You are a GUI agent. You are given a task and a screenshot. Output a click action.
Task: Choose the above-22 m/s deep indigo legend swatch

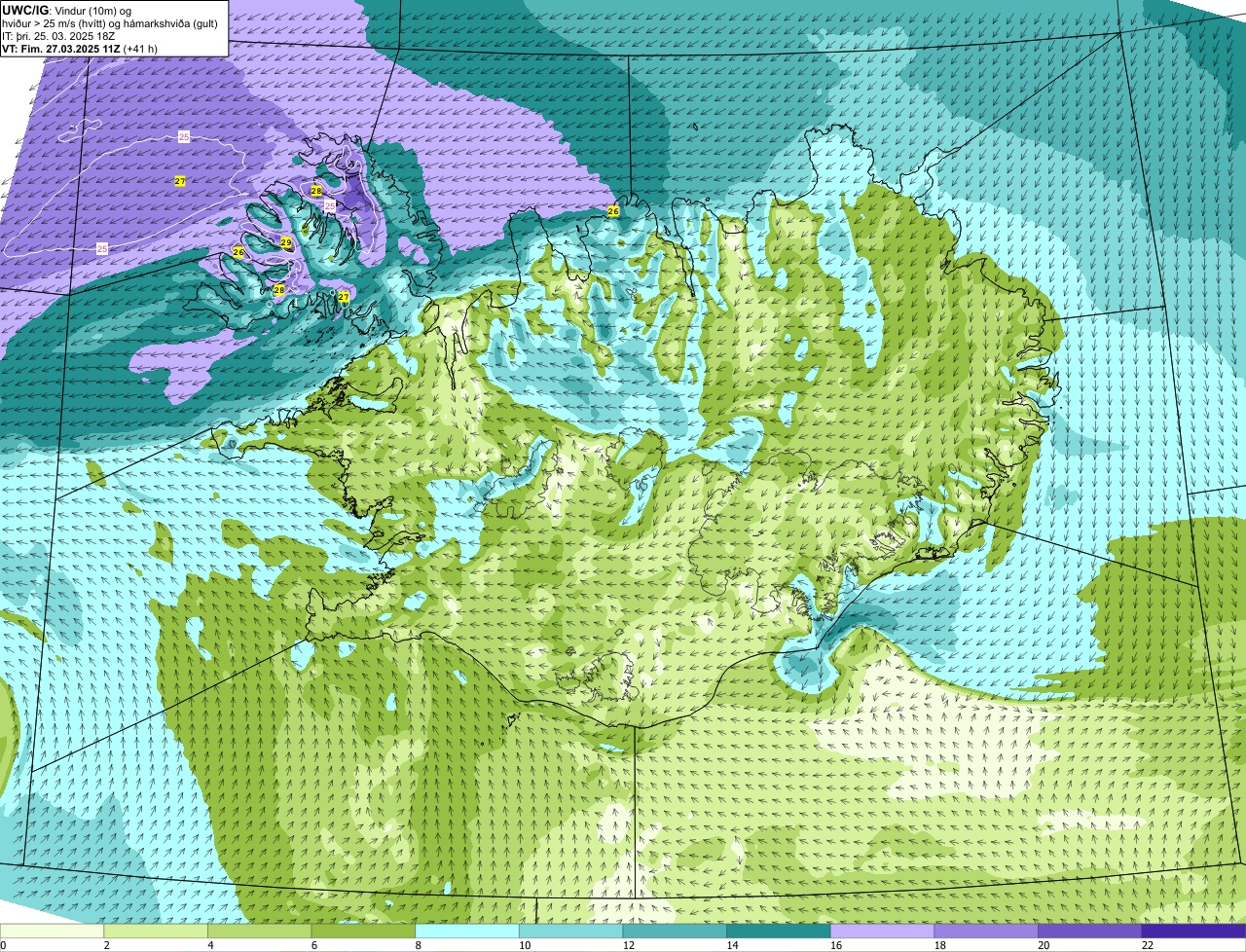[1194, 931]
